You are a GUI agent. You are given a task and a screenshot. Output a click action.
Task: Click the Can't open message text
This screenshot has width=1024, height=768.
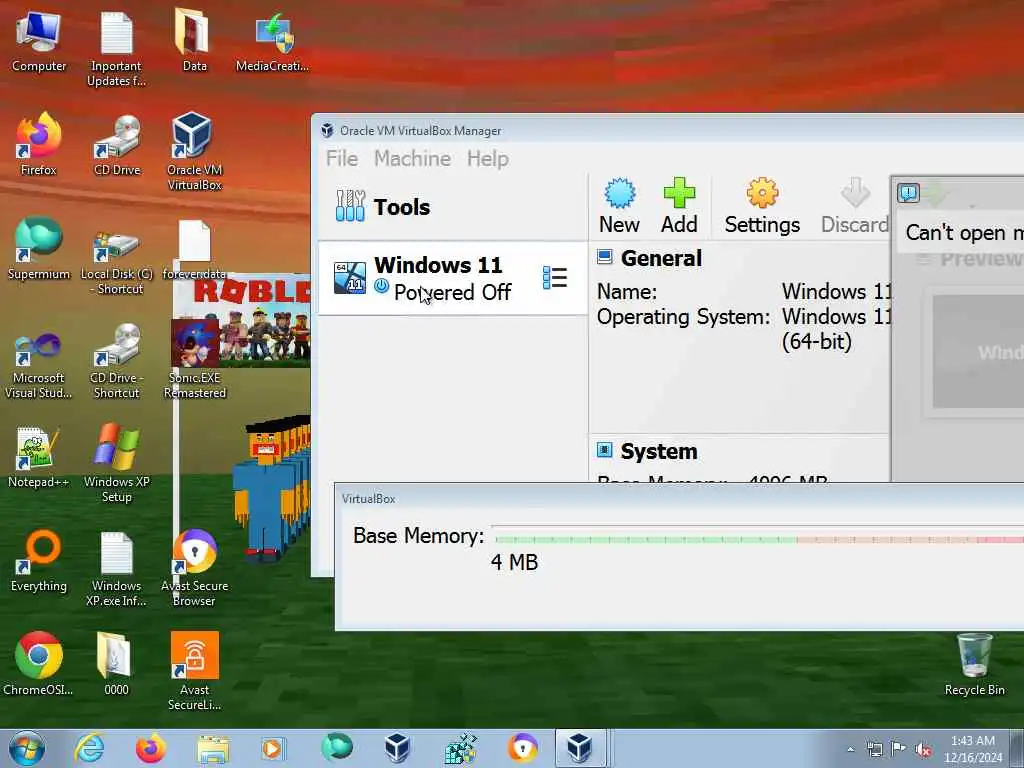click(x=964, y=233)
